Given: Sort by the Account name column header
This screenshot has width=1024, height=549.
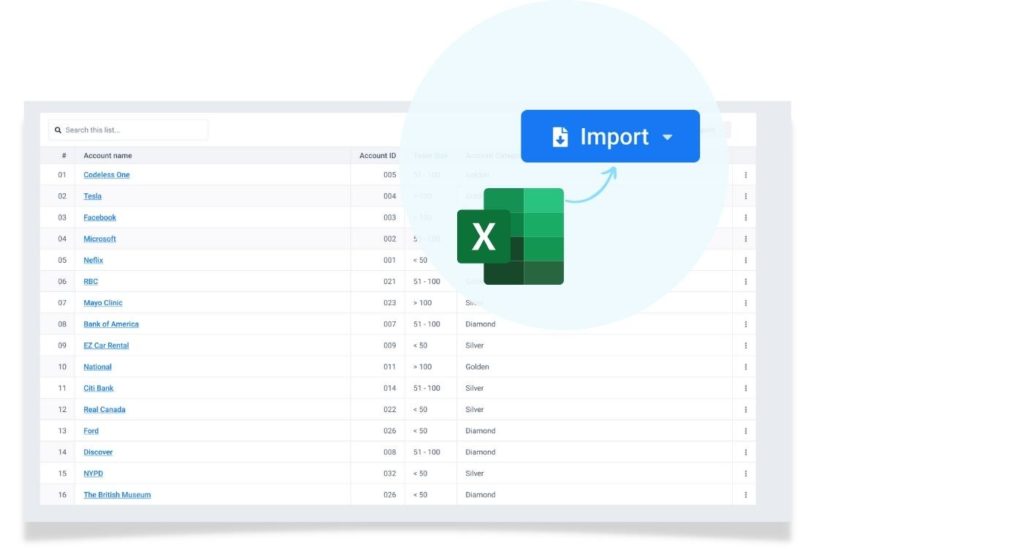Looking at the screenshot, I should [107, 155].
